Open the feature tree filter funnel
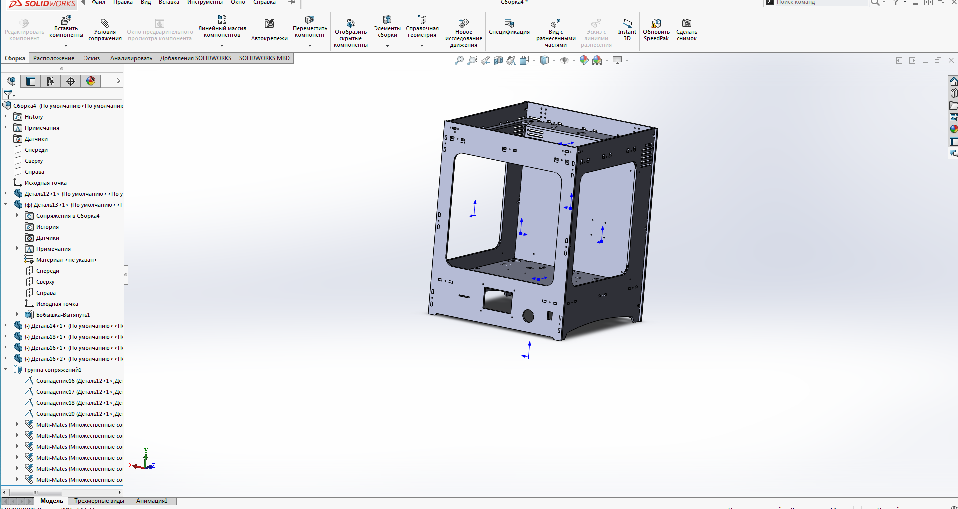The width and height of the screenshot is (958, 509). point(8,95)
